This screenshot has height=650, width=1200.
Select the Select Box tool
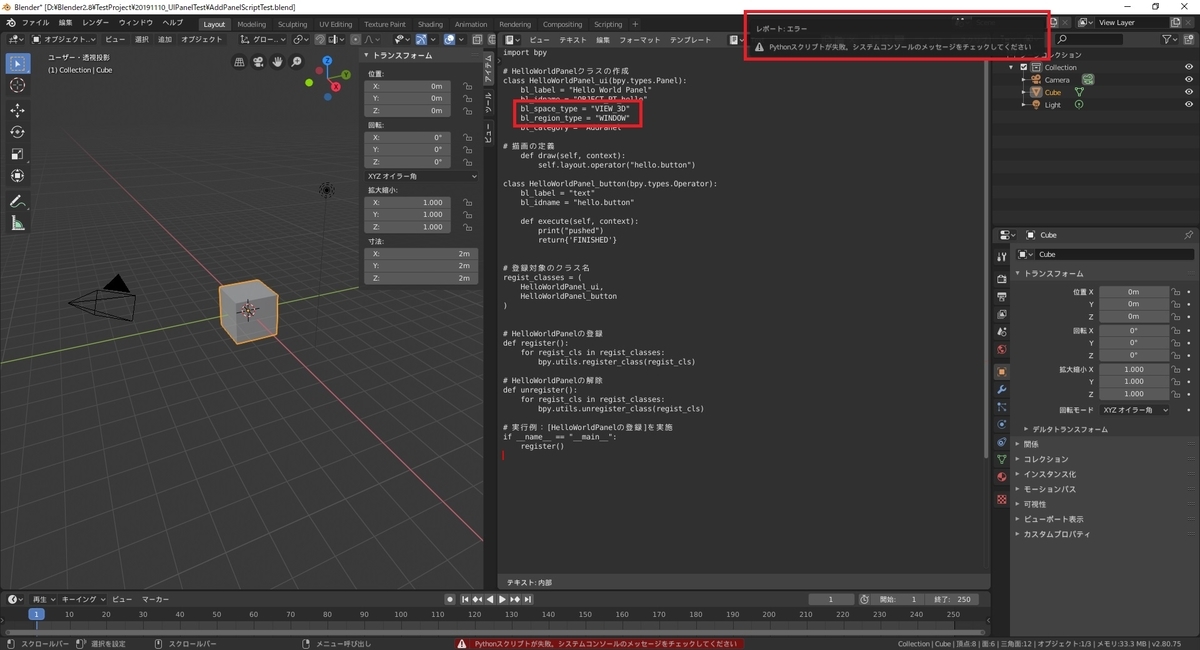click(17, 64)
